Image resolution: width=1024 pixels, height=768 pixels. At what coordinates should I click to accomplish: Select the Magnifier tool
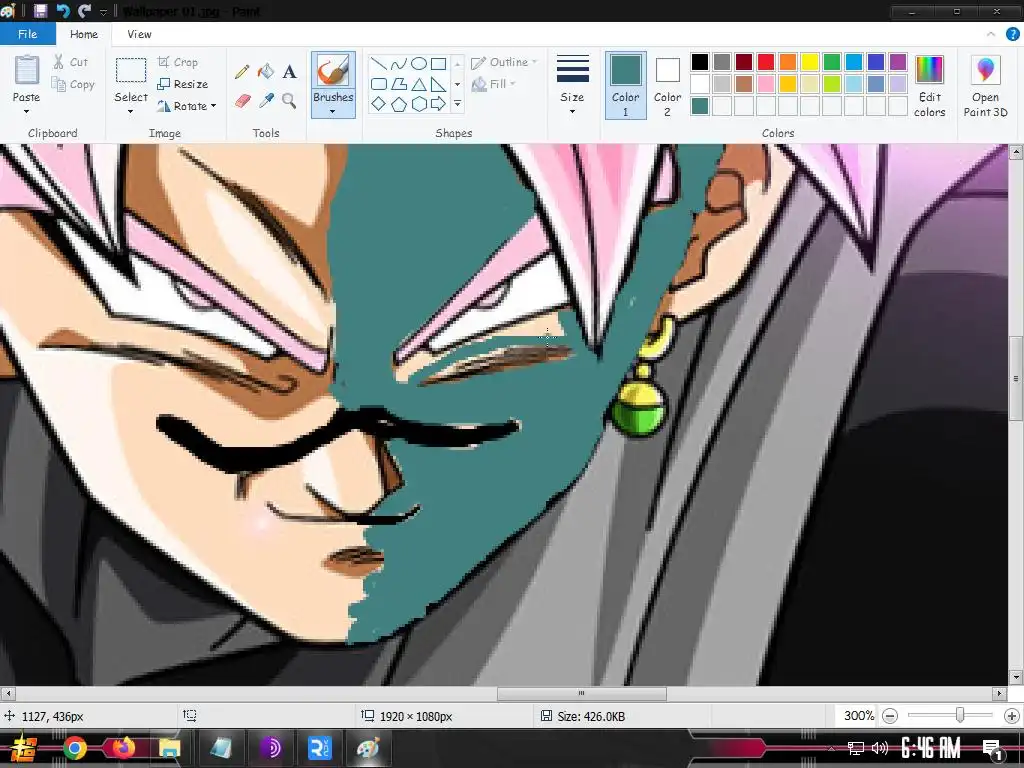coord(289,101)
